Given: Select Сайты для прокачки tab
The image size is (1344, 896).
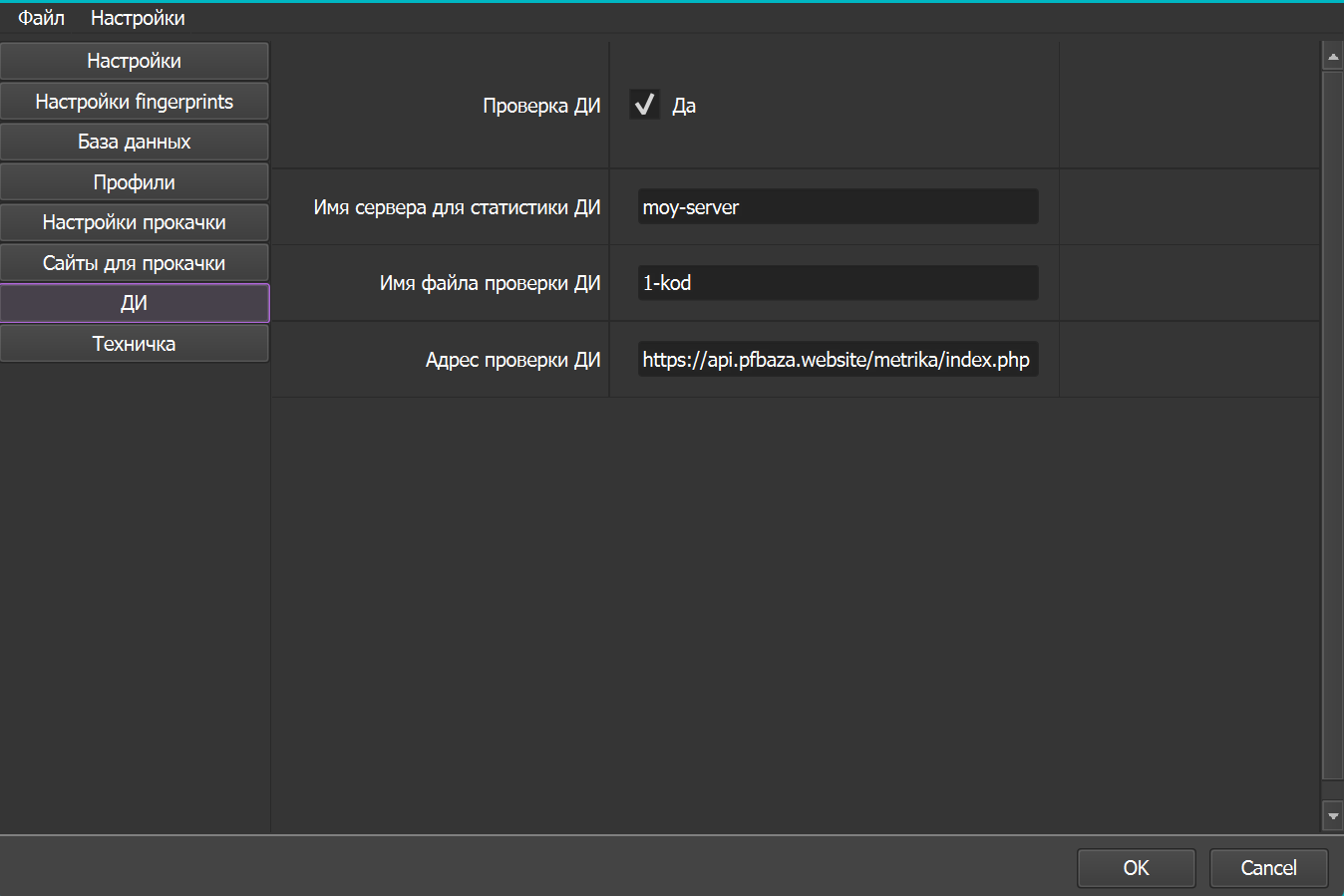Looking at the screenshot, I should point(135,263).
